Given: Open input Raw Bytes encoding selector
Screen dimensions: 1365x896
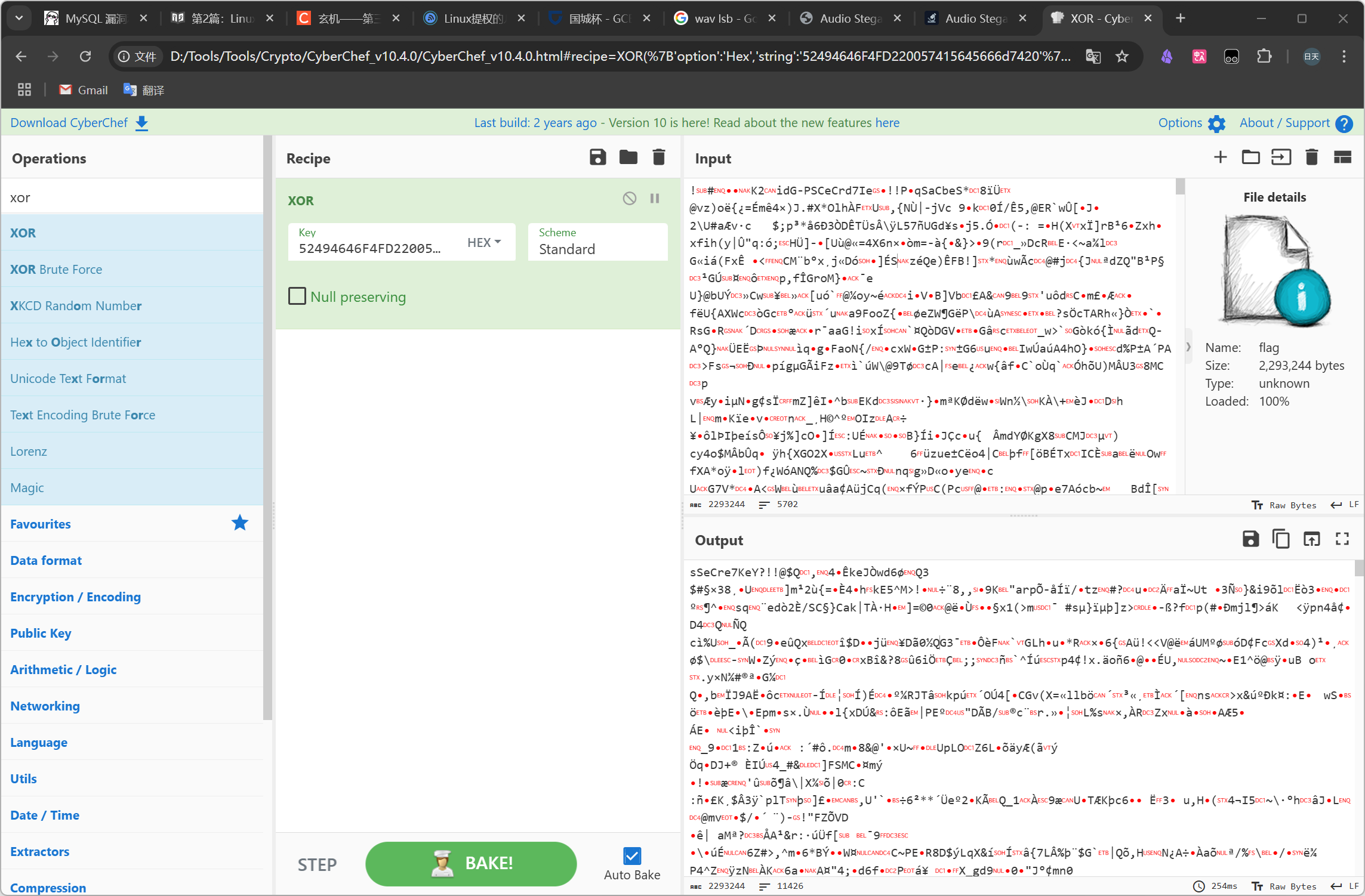Looking at the screenshot, I should pos(1284,505).
